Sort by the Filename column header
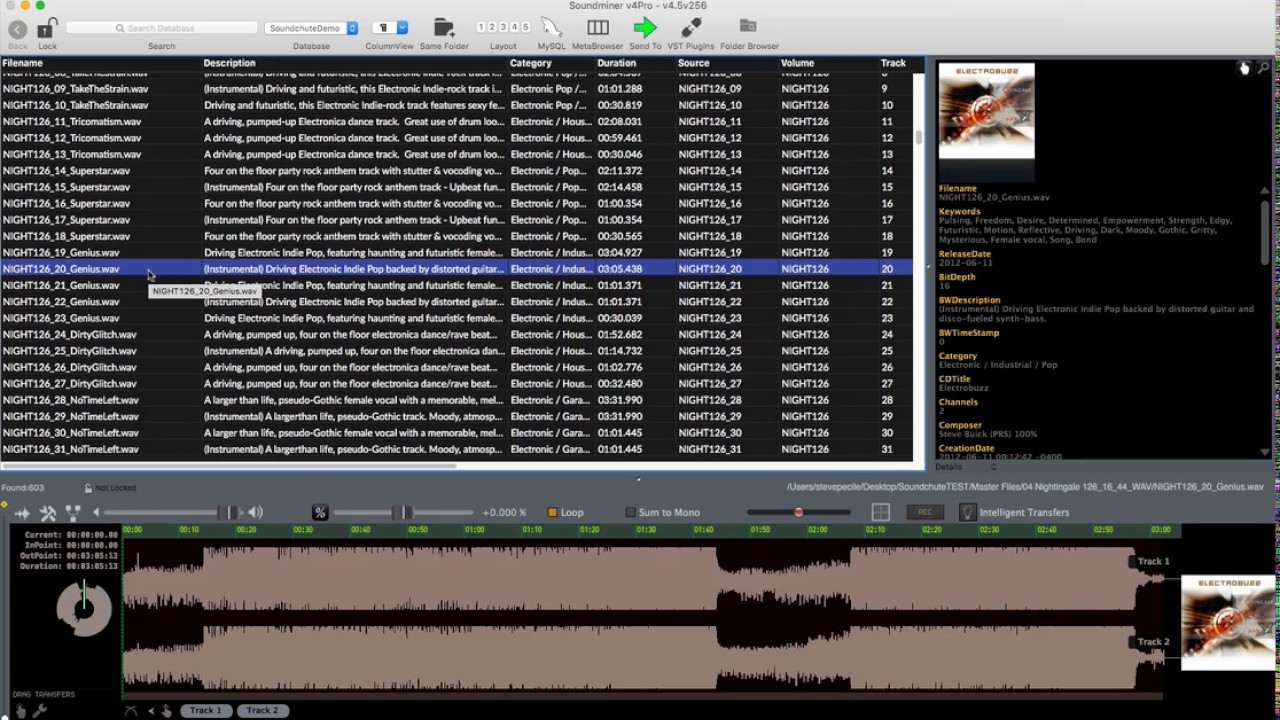 [22, 63]
